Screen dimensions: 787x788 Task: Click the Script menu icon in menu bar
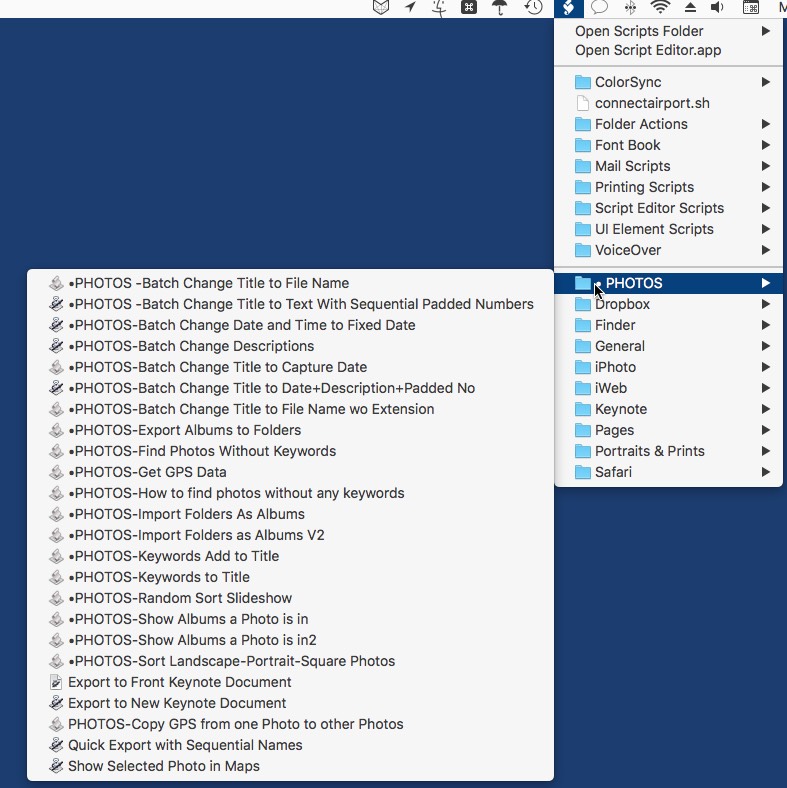click(568, 8)
